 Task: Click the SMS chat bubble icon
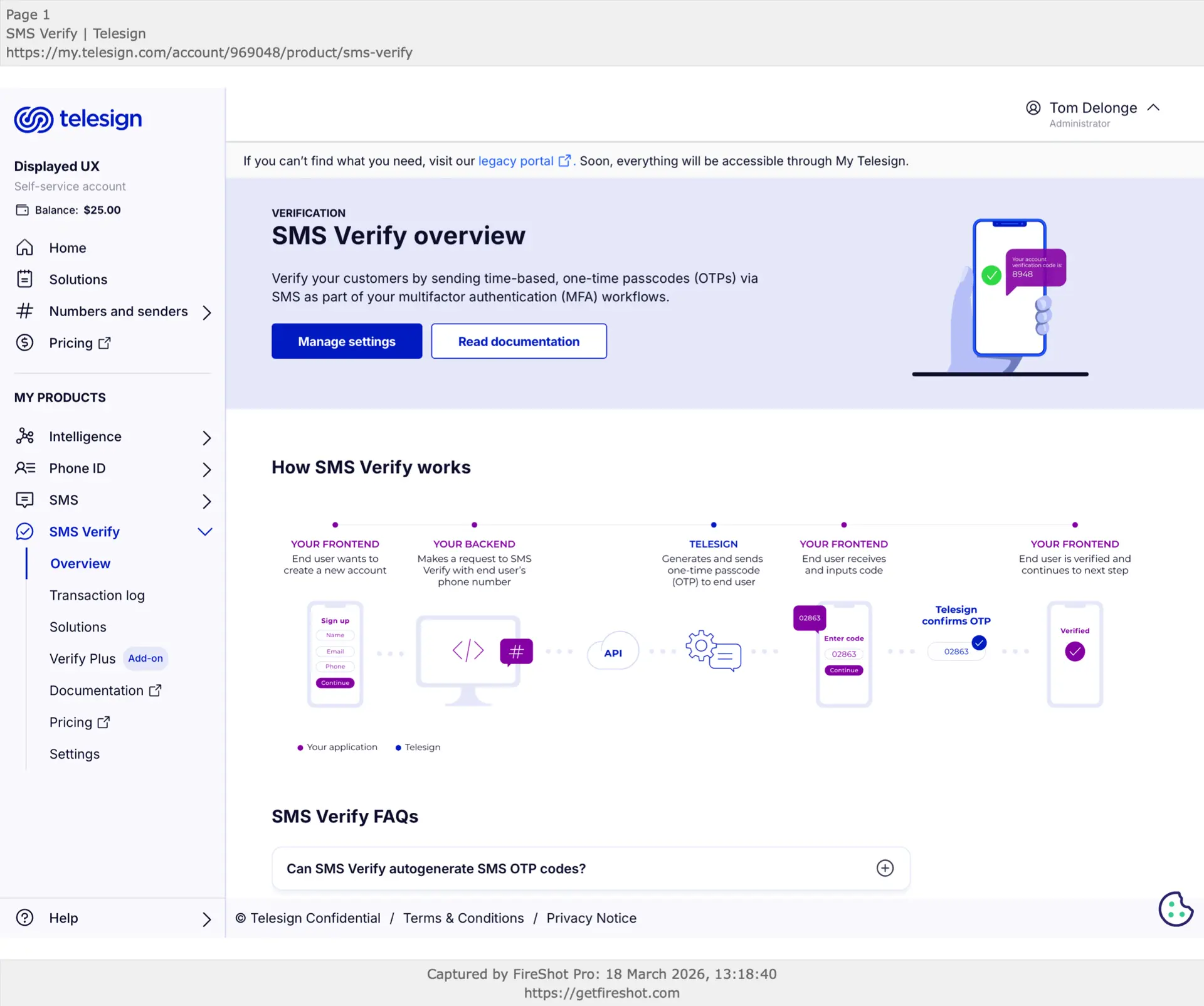[x=24, y=500]
